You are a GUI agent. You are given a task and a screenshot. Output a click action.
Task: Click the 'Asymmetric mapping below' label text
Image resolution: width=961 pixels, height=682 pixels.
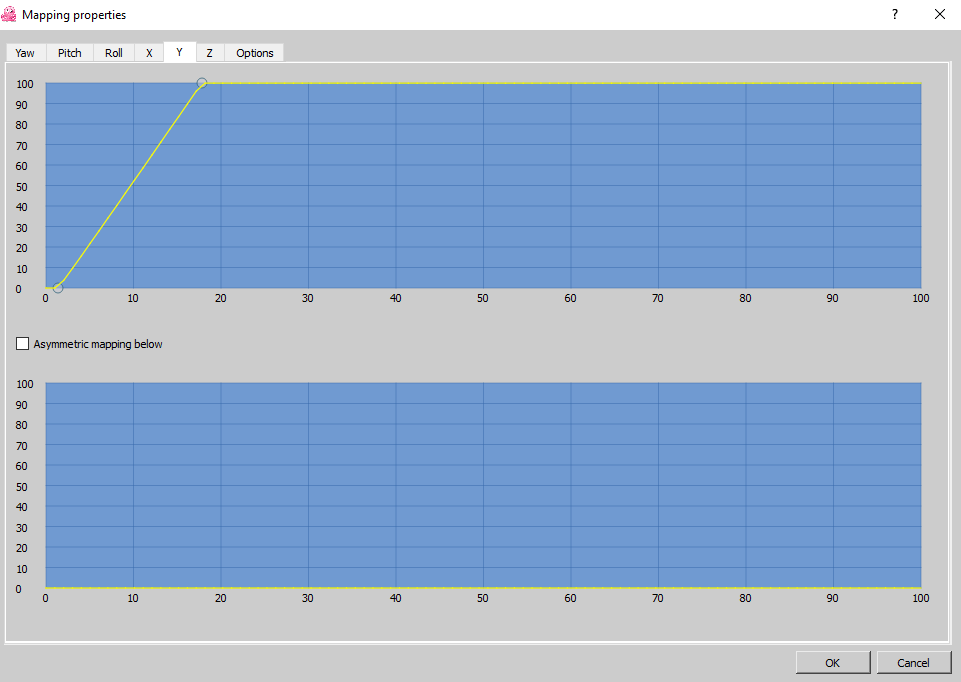98,344
